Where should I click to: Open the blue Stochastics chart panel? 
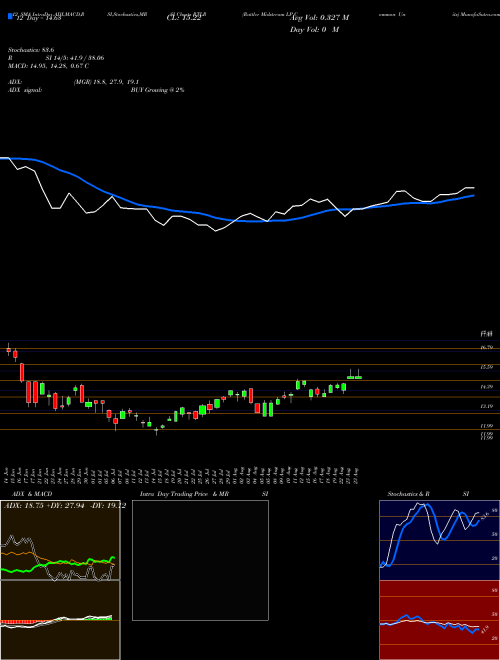pyautogui.click(x=439, y=540)
